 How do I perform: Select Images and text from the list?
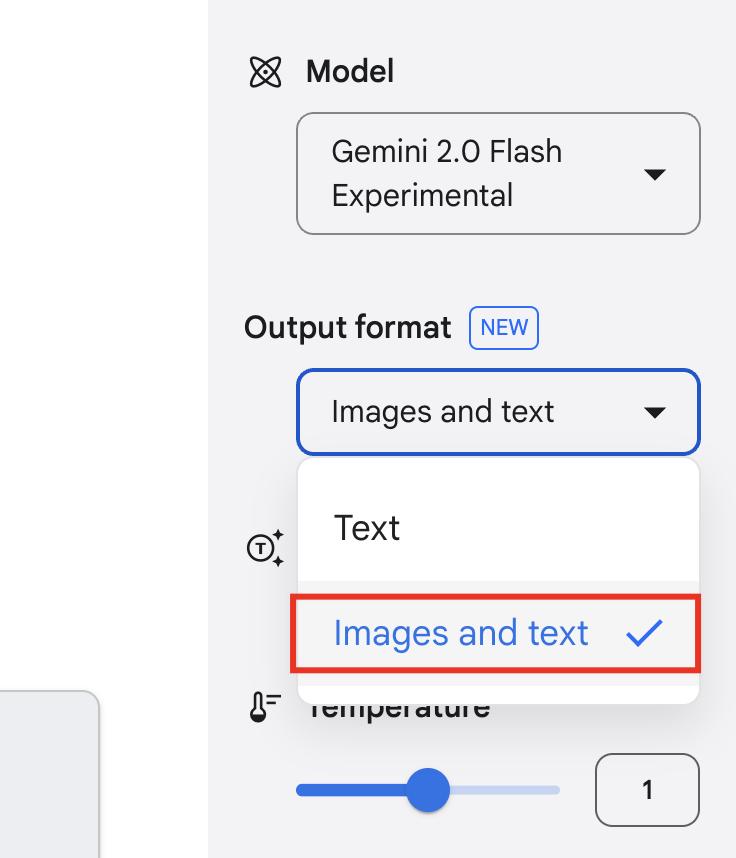tap(461, 633)
